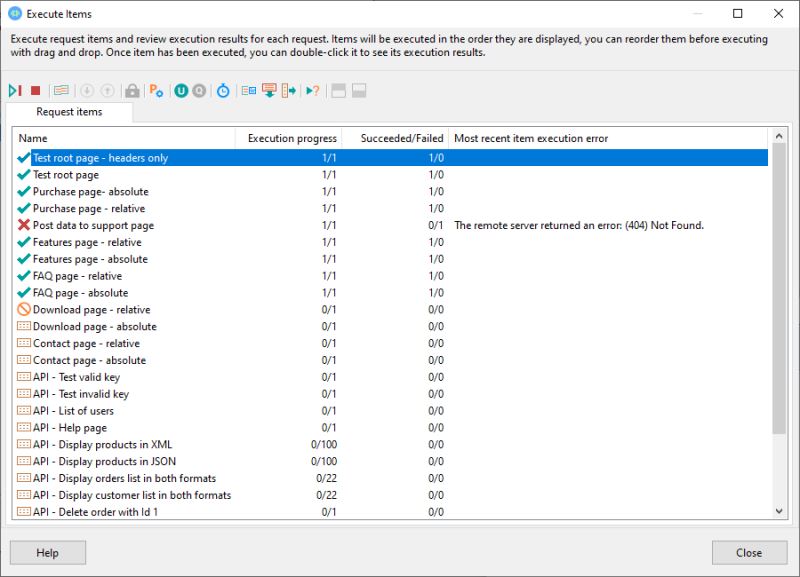The height and width of the screenshot is (577, 800).
Task: Click the red X on Post data row
Action: tap(23, 224)
